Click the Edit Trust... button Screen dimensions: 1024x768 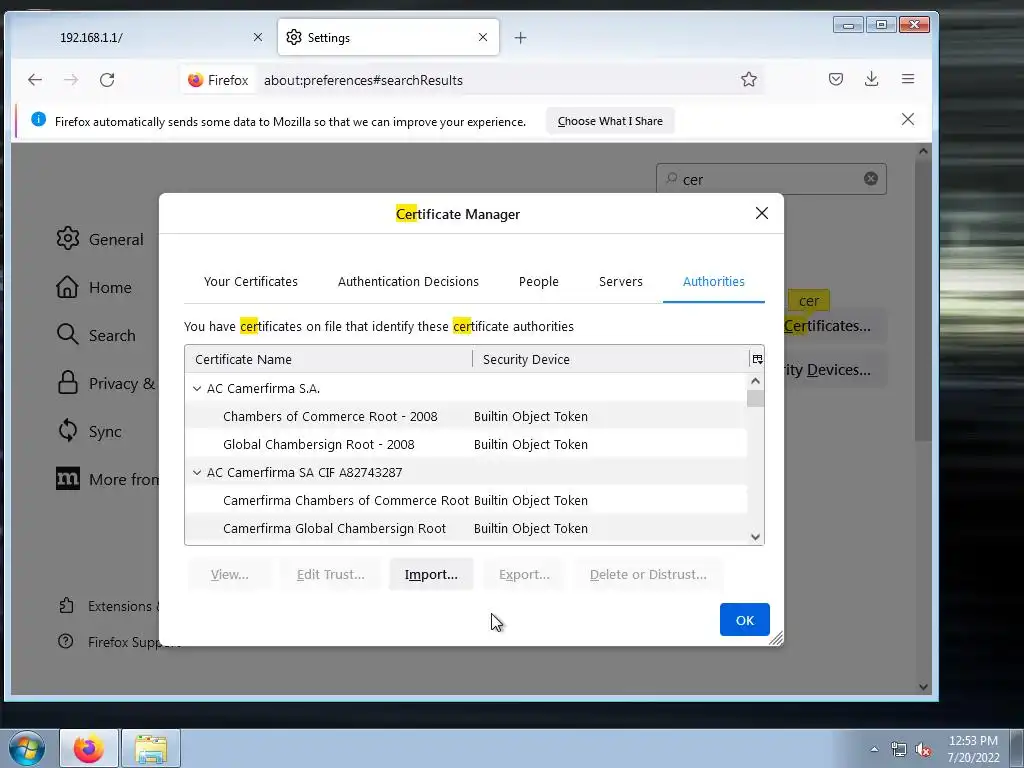(330, 574)
